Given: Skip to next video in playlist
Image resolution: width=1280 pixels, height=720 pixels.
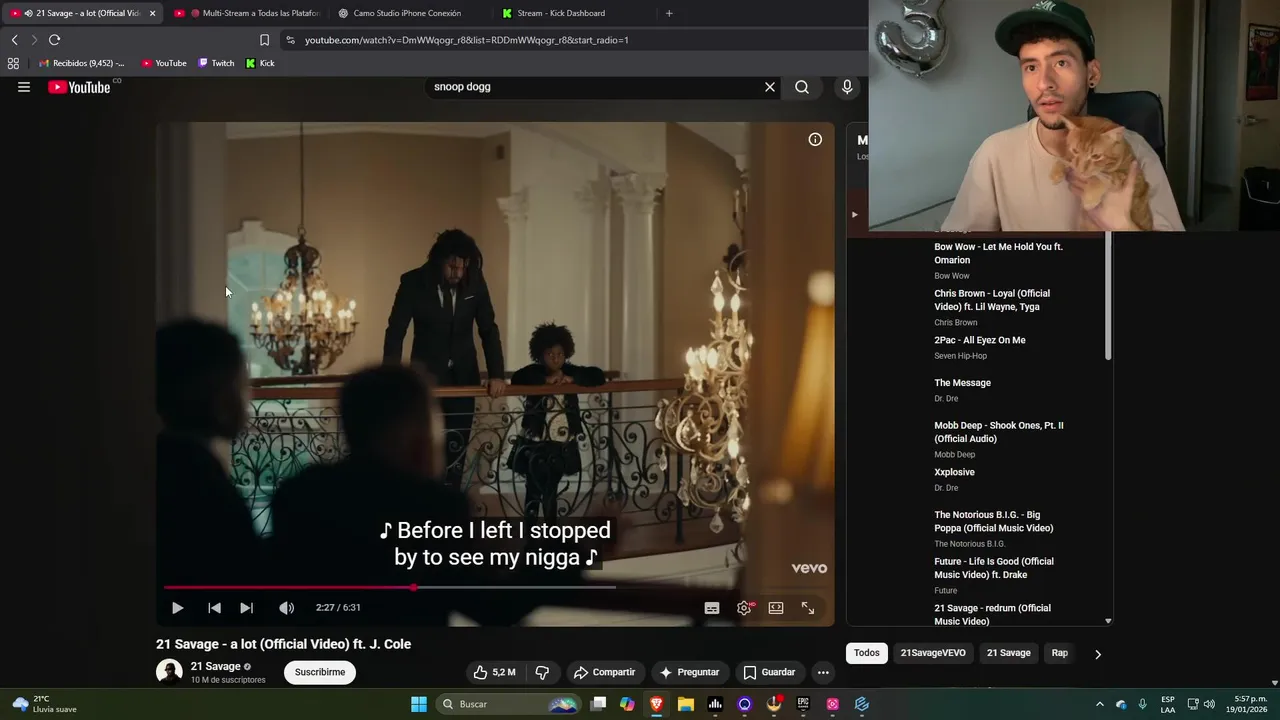Looking at the screenshot, I should (x=246, y=608).
